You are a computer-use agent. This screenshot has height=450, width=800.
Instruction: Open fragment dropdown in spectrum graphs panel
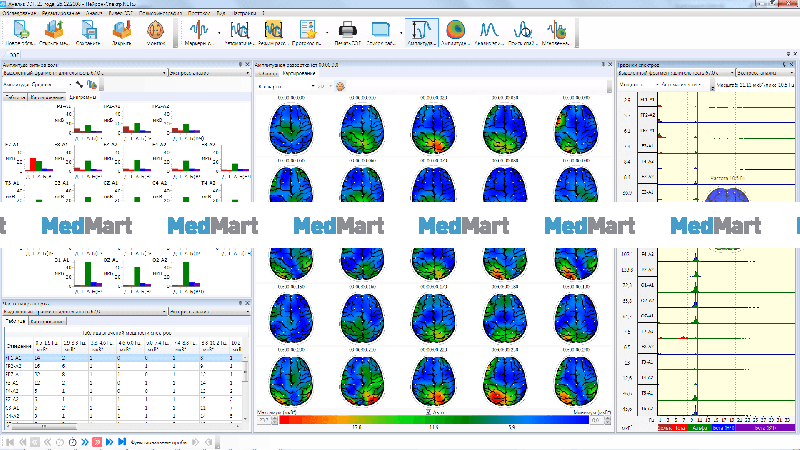(676, 73)
